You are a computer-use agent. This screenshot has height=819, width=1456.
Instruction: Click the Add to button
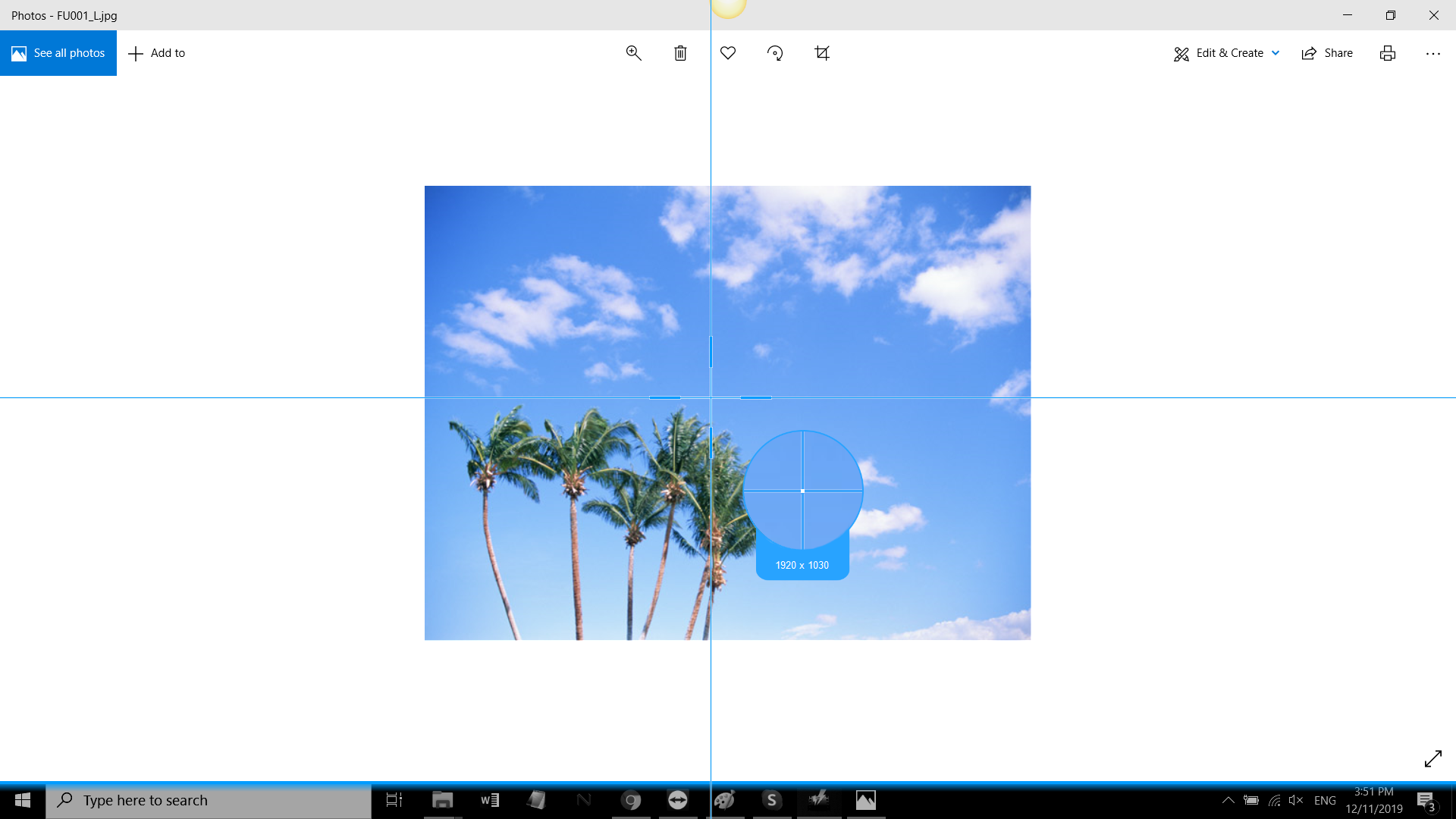pyautogui.click(x=156, y=53)
